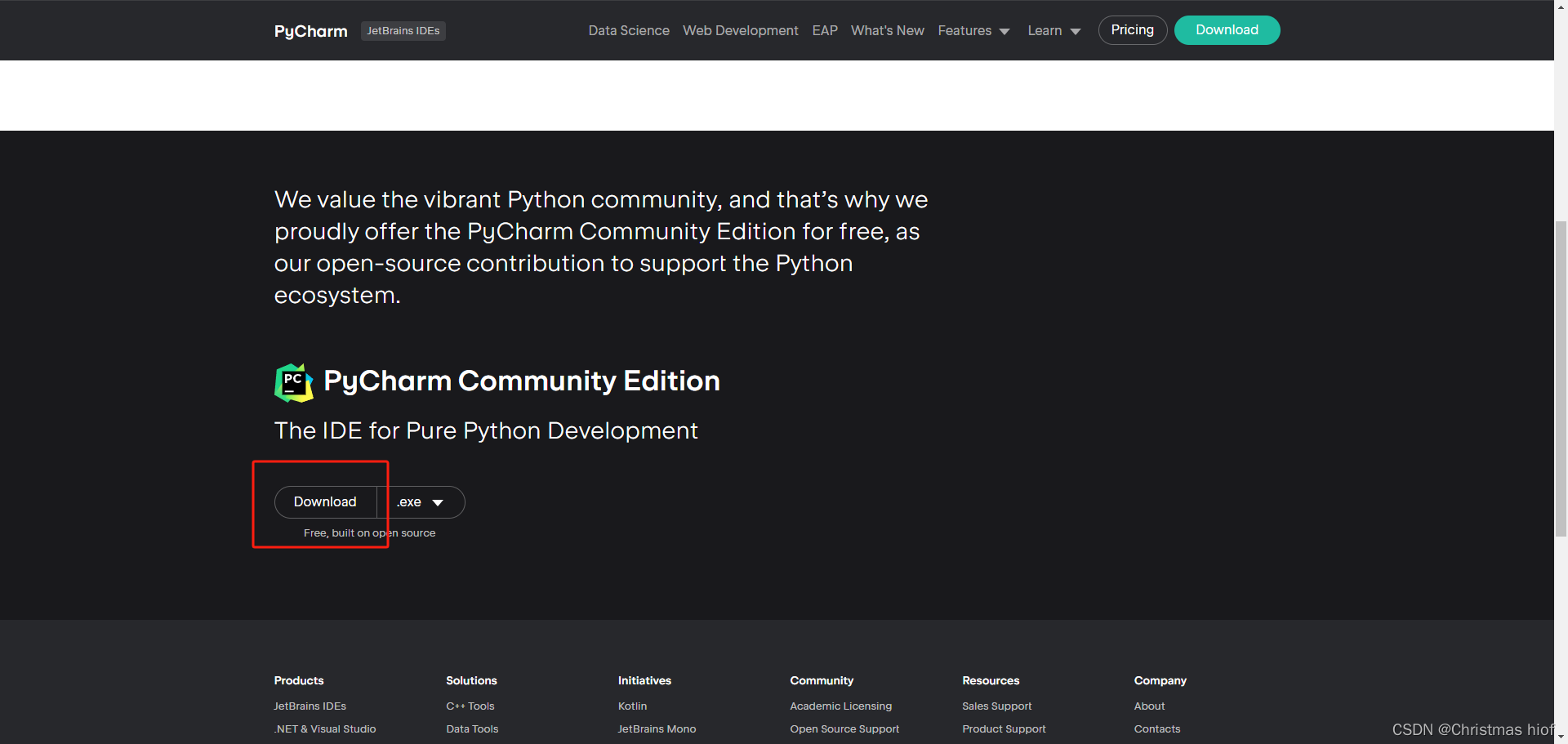The width and height of the screenshot is (1568, 744).
Task: Open .NET & Visual Studio footer link
Action: (x=325, y=729)
